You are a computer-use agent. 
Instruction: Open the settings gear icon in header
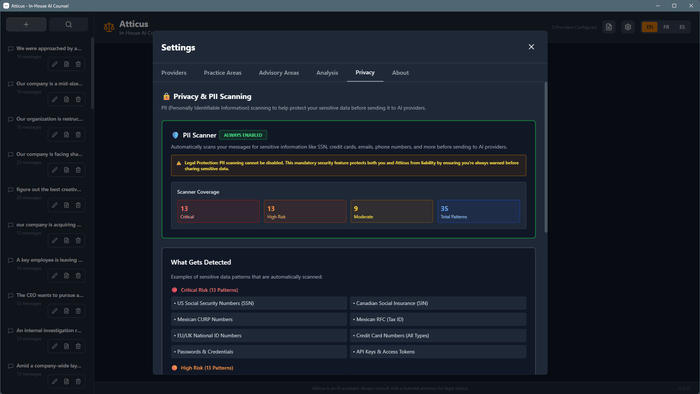coord(628,27)
